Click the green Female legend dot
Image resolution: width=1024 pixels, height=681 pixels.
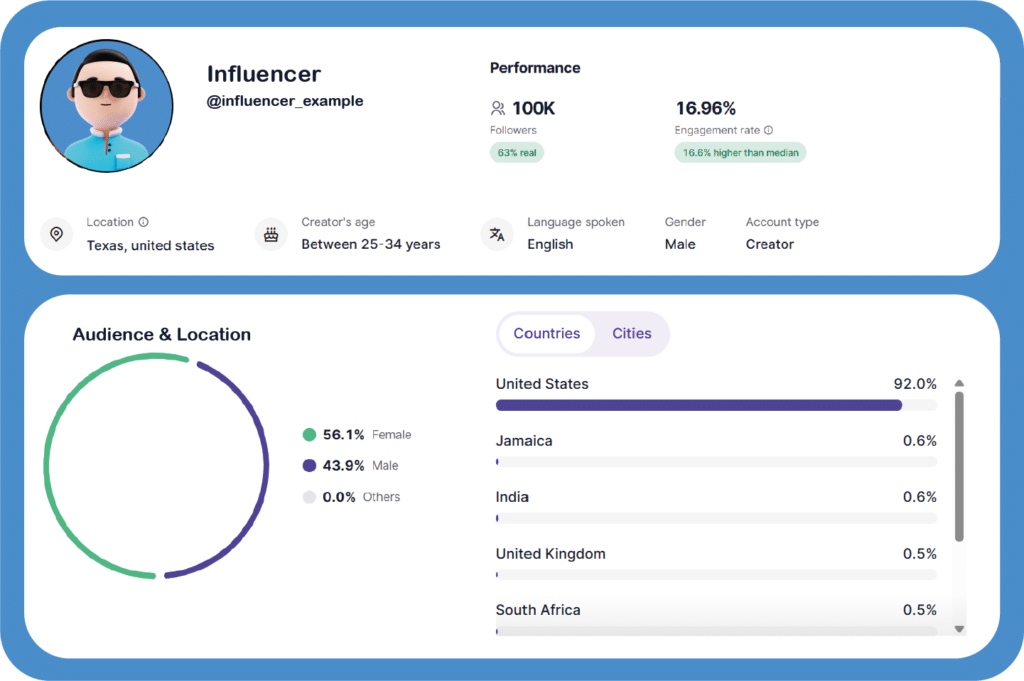click(309, 435)
